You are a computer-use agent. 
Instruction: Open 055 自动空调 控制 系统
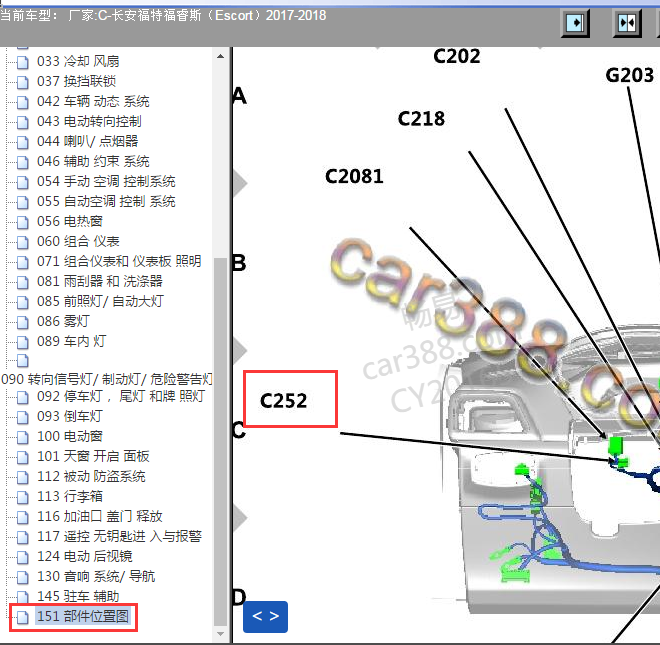106,202
